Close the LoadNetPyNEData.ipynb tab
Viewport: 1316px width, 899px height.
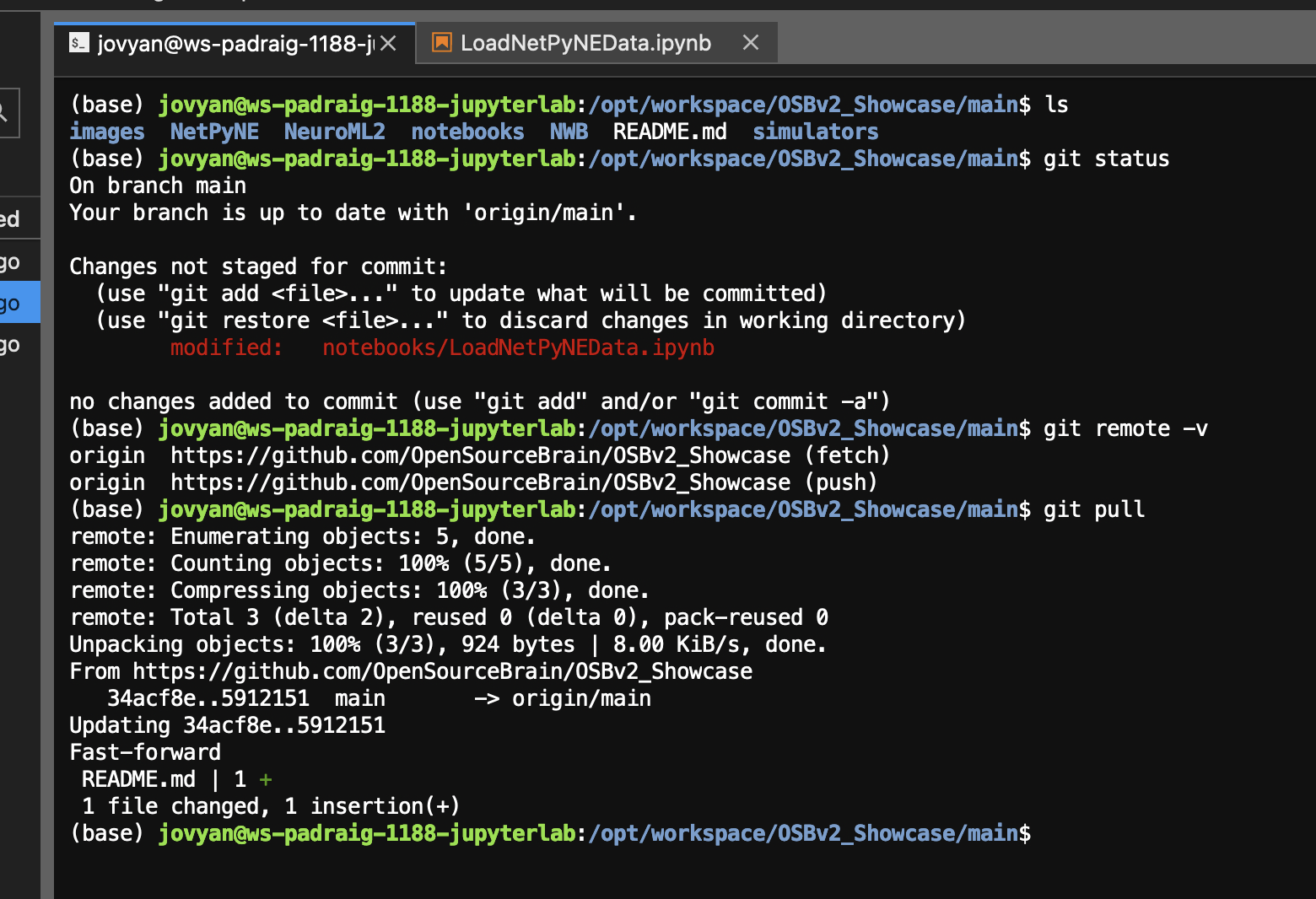(750, 42)
